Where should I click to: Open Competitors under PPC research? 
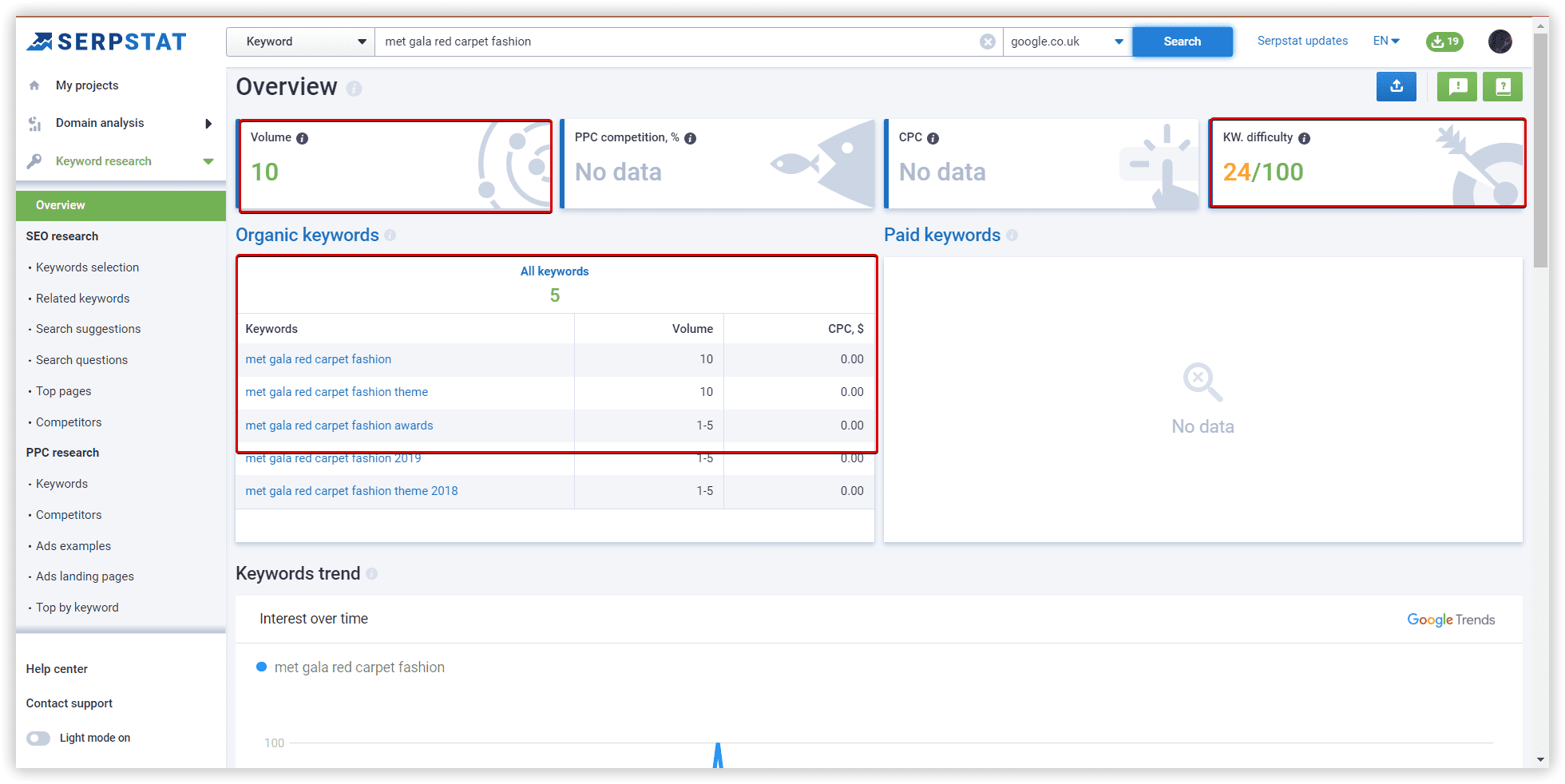pyautogui.click(x=69, y=515)
